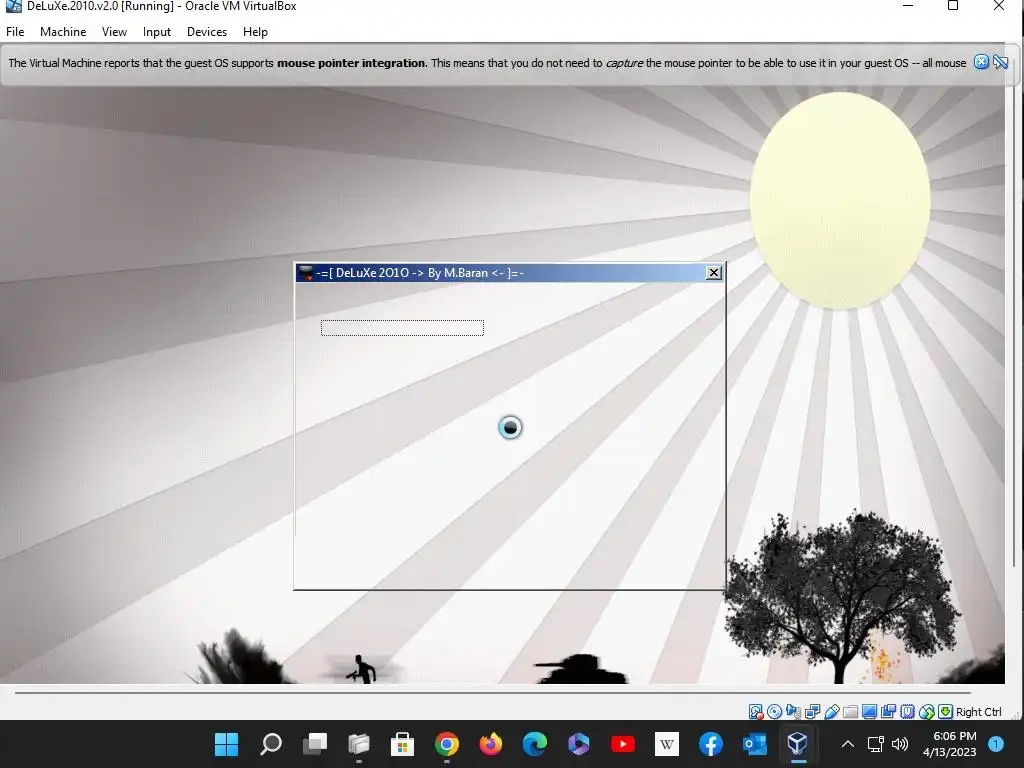The width and height of the screenshot is (1024, 768).
Task: Launch Firefox from the taskbar
Action: (490, 744)
